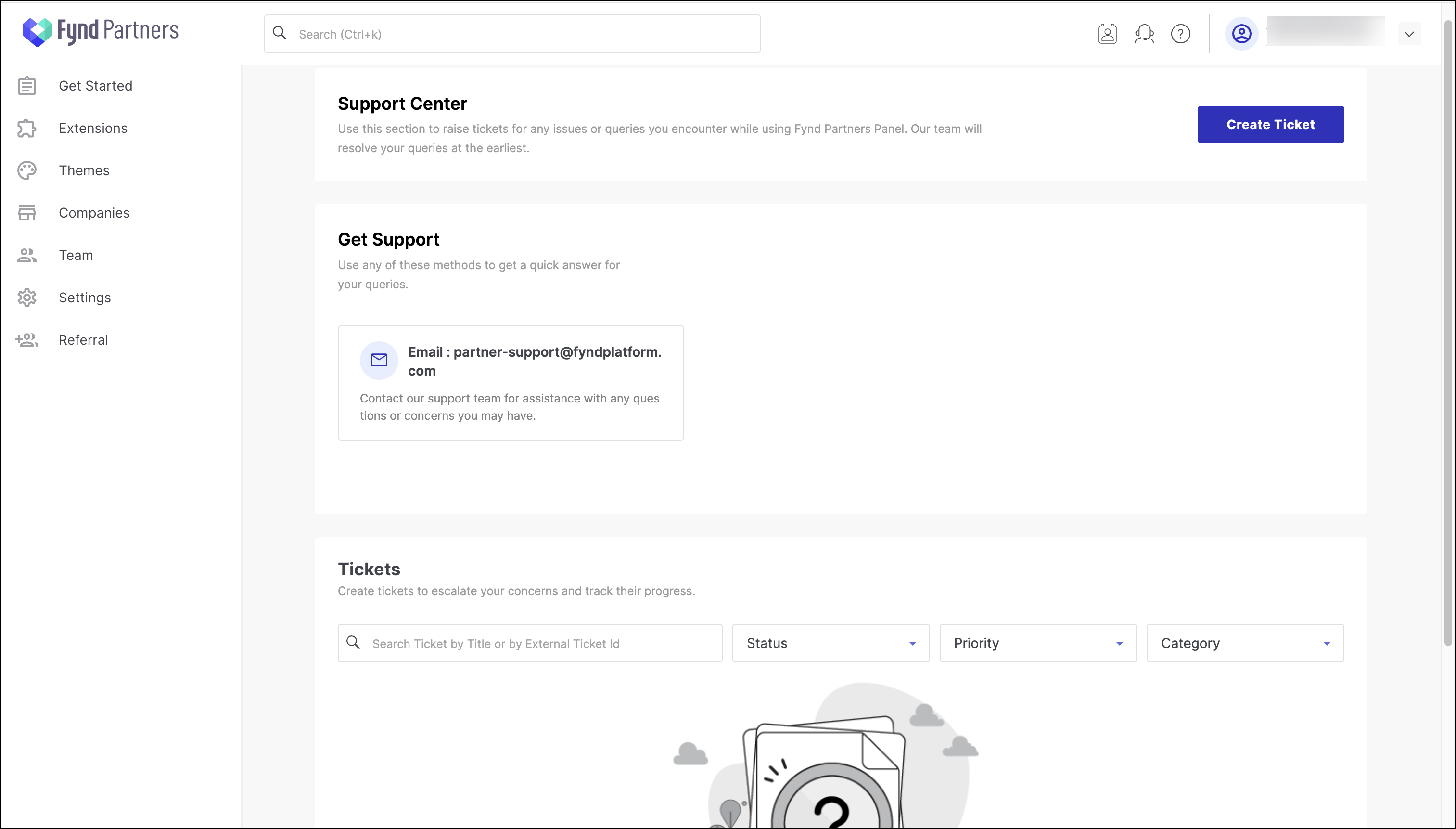Viewport: 1456px width, 829px height.
Task: Open the support headset icon in header
Action: click(1144, 34)
